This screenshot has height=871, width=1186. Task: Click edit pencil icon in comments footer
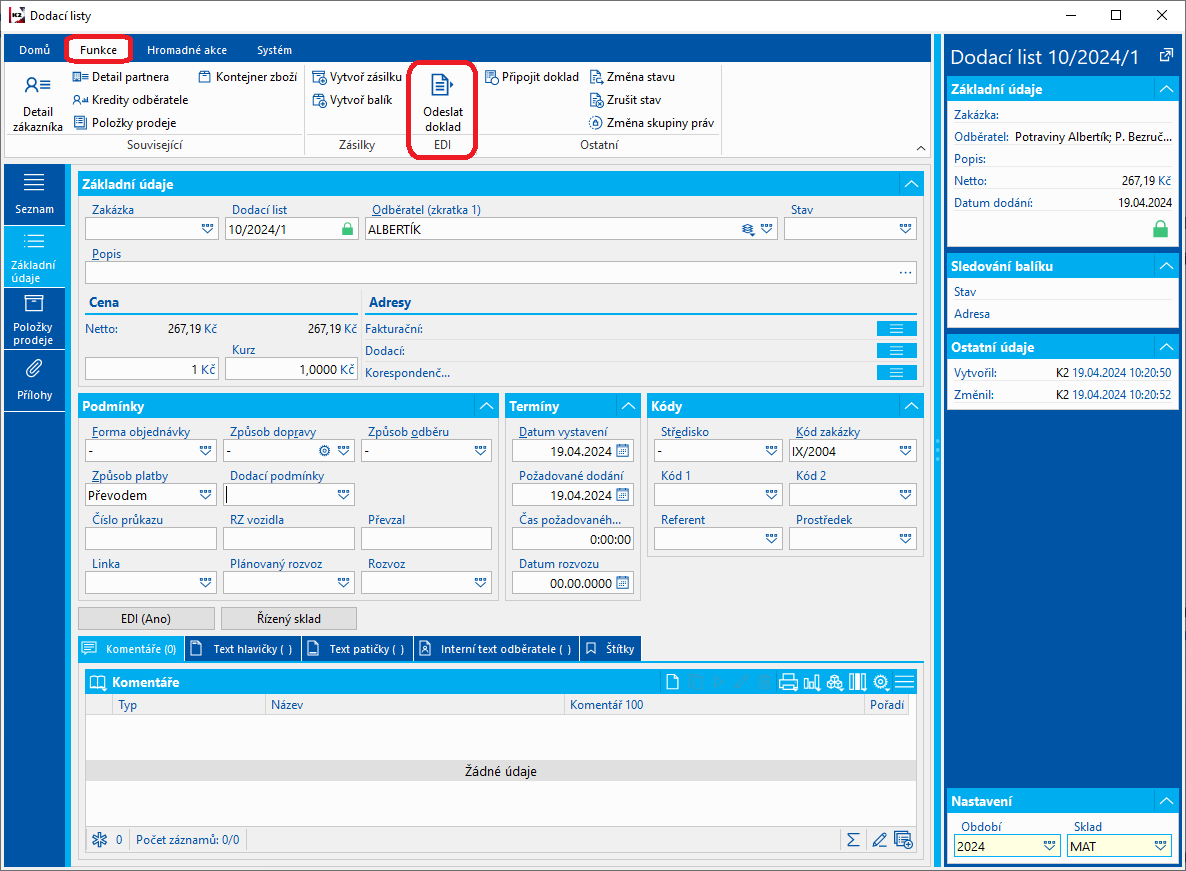(x=879, y=839)
